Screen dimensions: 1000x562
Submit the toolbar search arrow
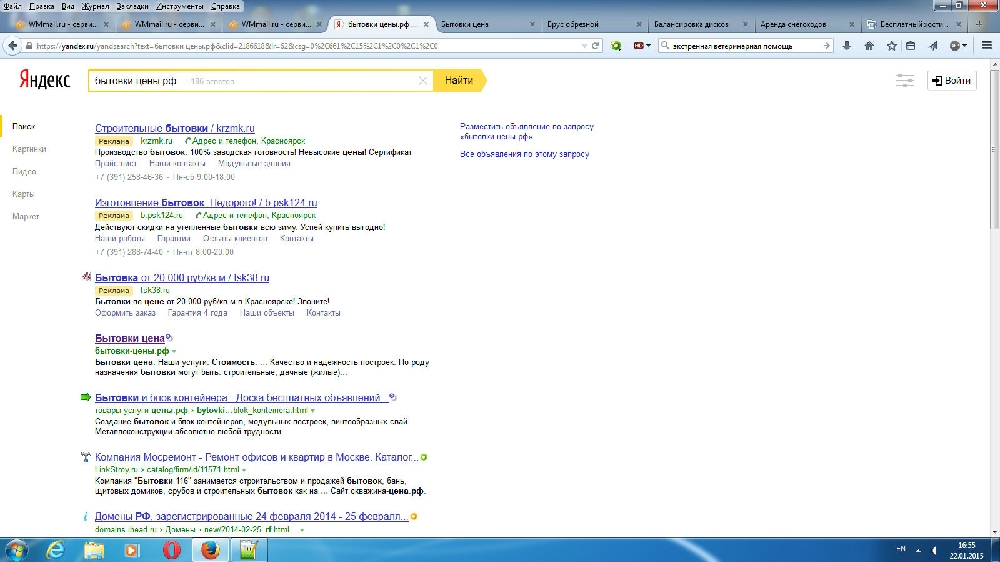click(x=827, y=46)
